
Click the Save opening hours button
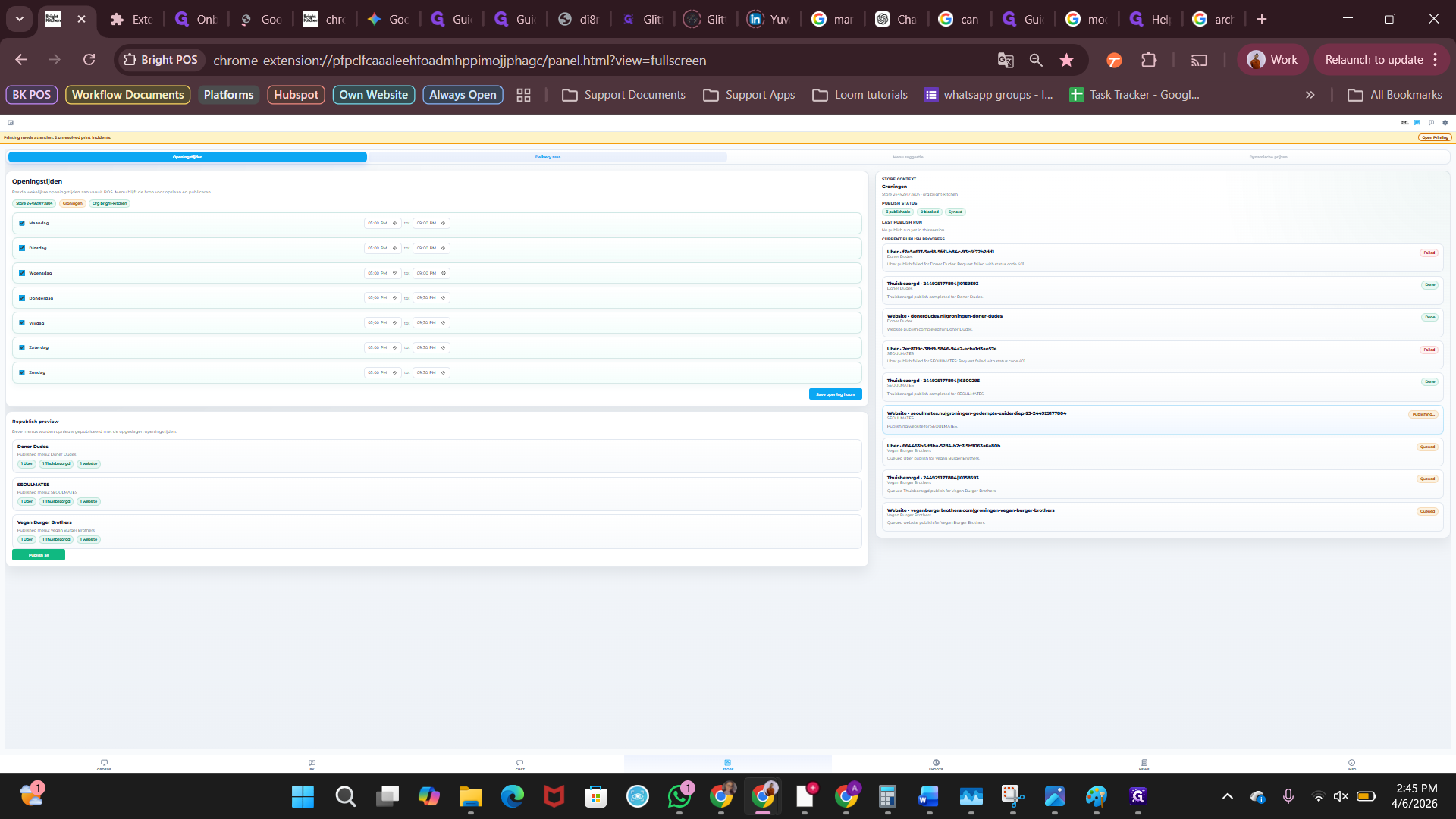tap(835, 394)
